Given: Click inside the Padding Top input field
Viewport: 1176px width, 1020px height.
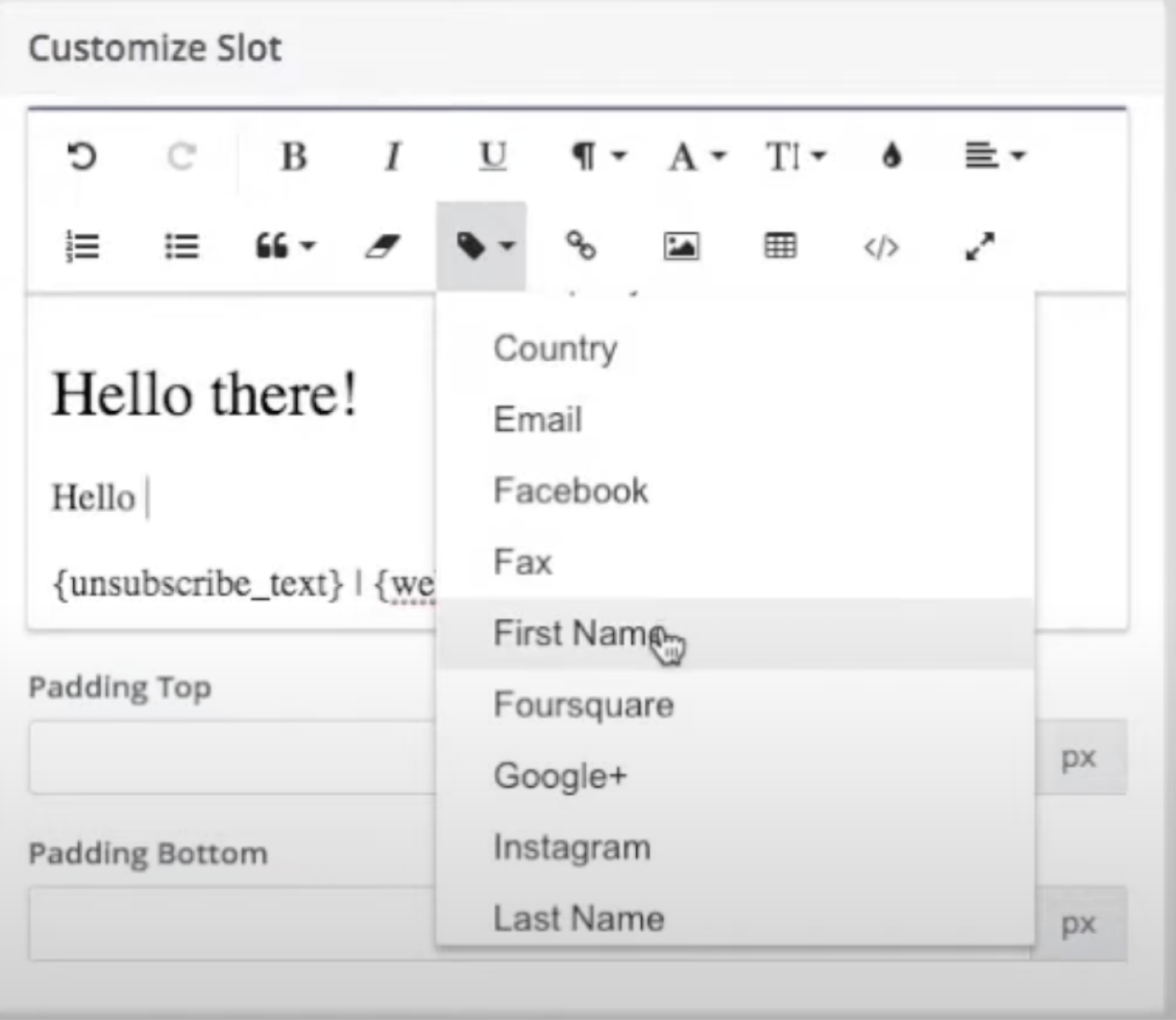Looking at the screenshot, I should [x=229, y=757].
